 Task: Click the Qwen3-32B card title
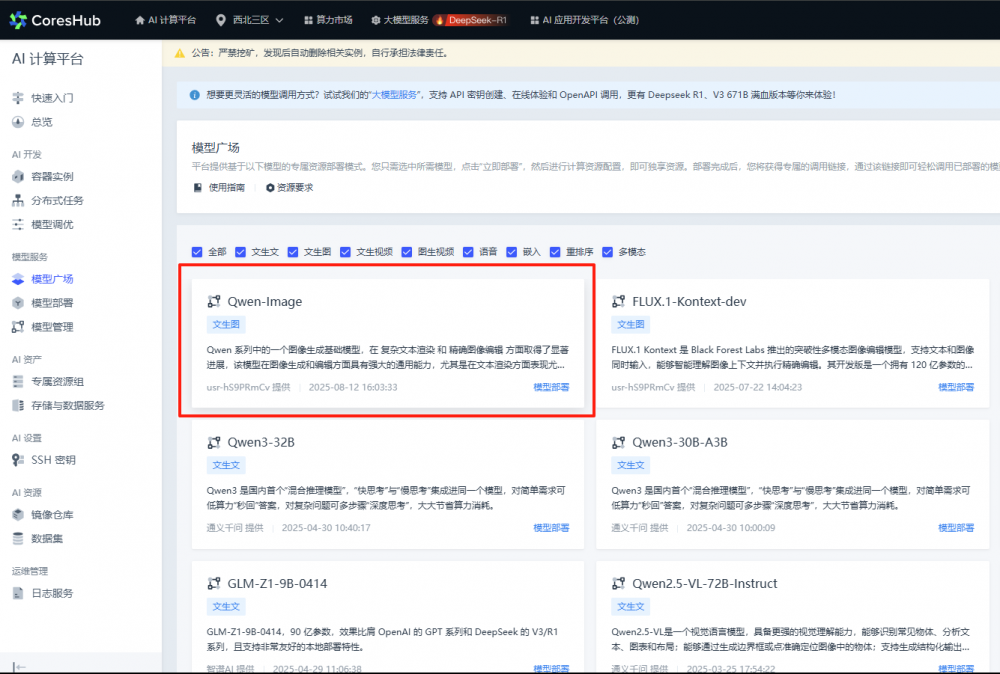click(x=261, y=443)
